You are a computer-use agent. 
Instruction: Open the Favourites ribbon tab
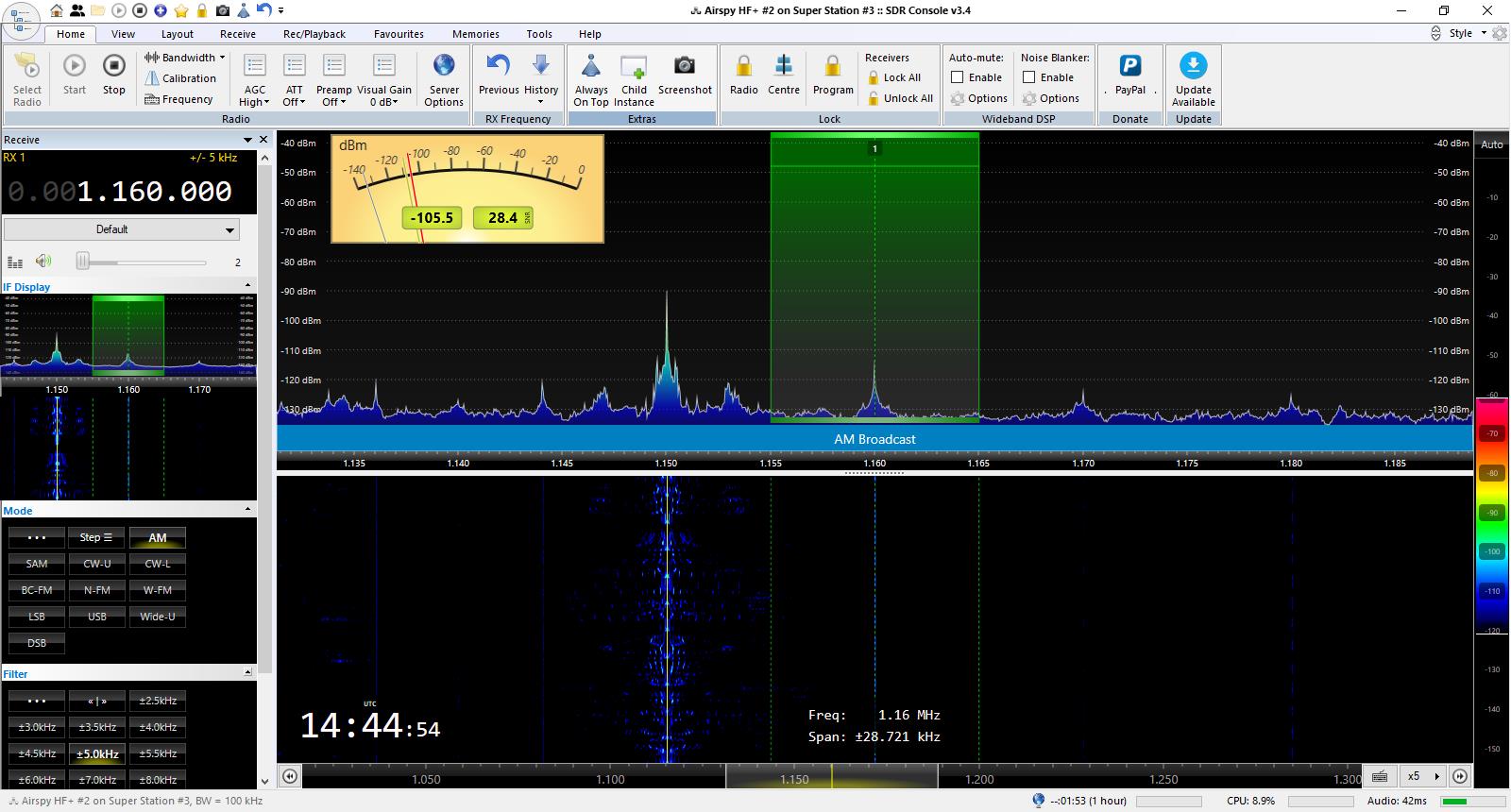(x=399, y=34)
